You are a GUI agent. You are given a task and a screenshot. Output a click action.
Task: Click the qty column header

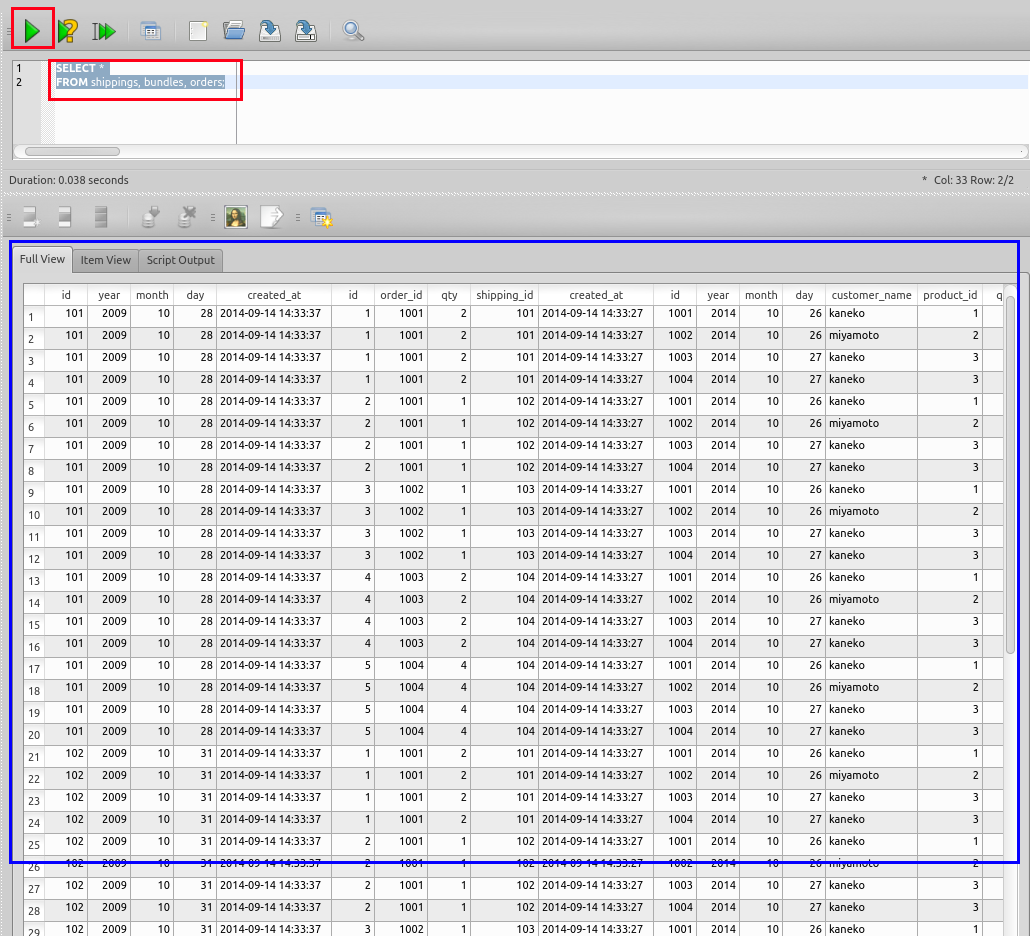click(449, 295)
